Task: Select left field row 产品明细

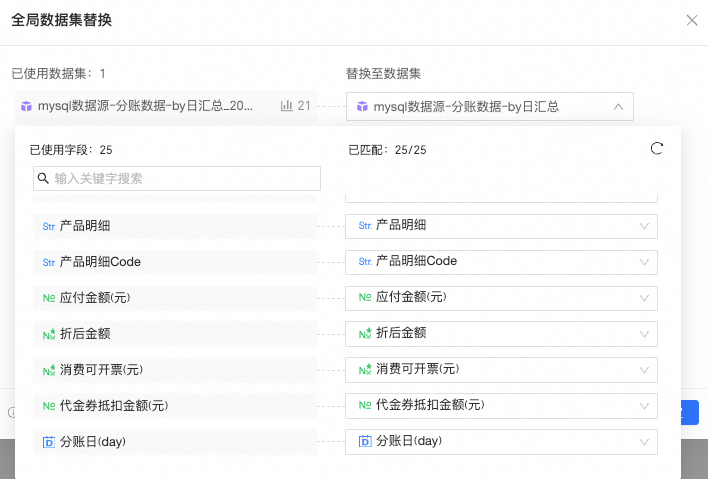Action: (x=175, y=226)
